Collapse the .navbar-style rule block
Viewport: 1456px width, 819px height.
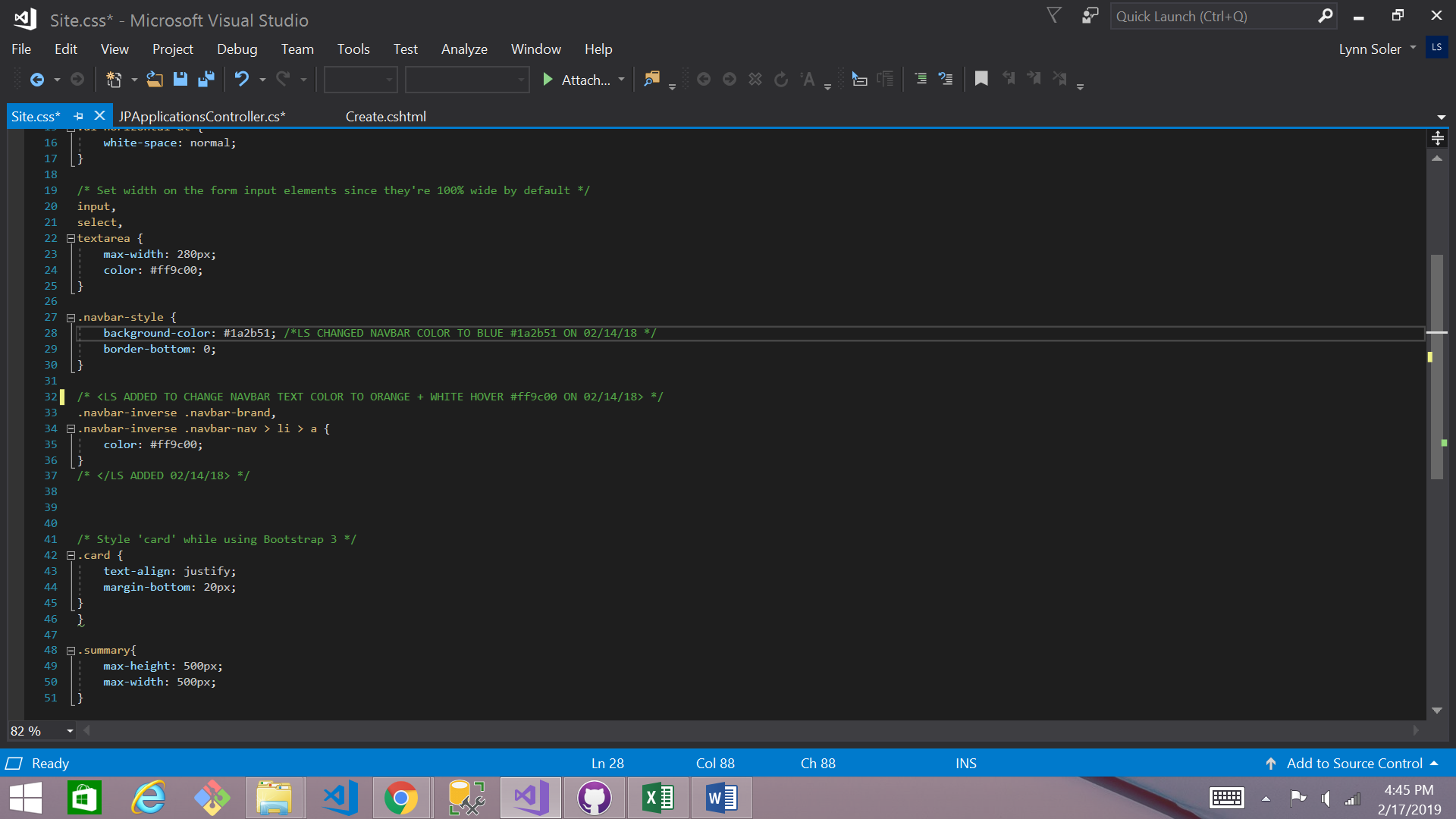pos(71,318)
